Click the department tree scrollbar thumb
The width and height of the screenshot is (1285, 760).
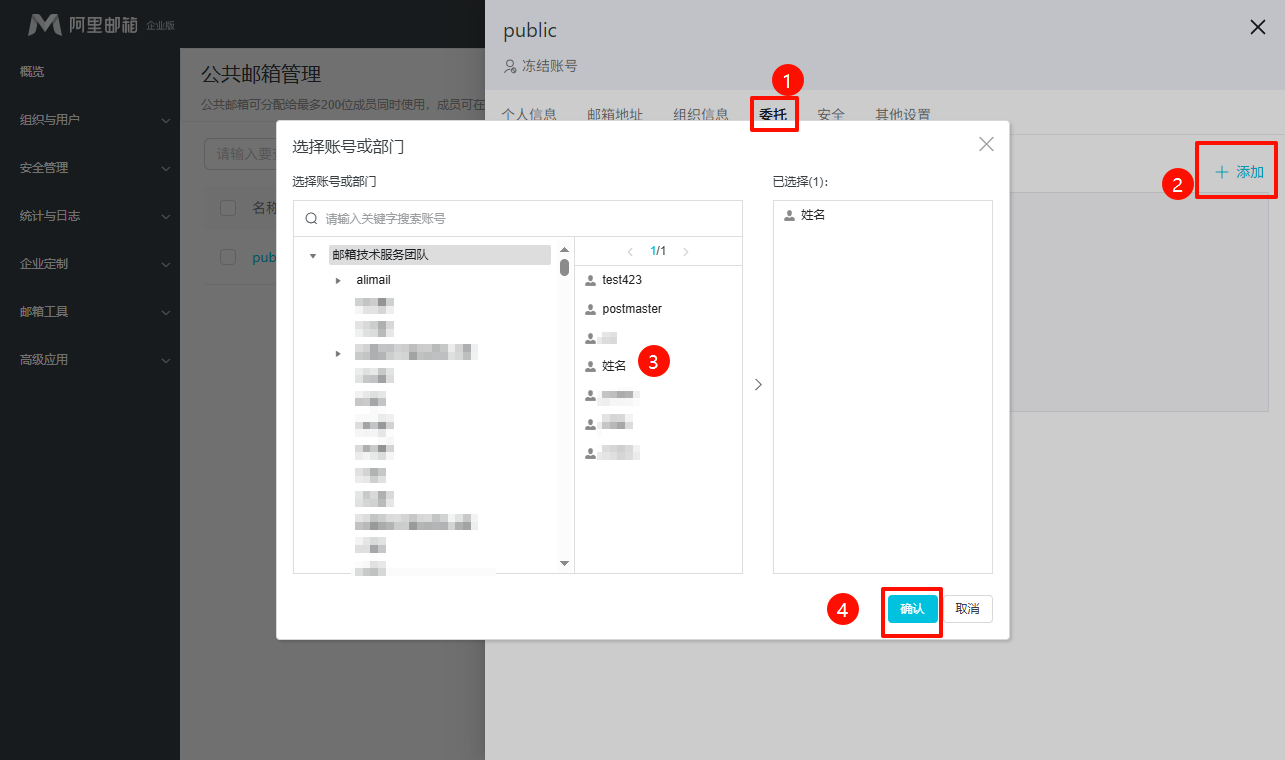click(x=564, y=267)
